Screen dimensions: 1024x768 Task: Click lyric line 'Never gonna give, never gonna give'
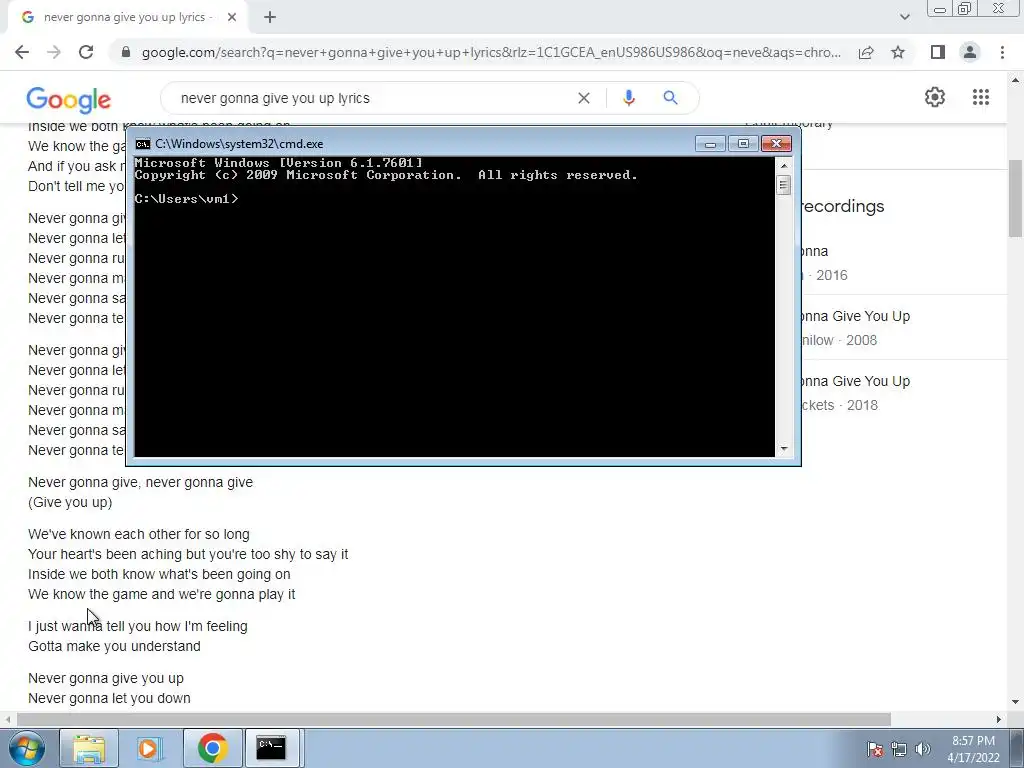[x=140, y=482]
